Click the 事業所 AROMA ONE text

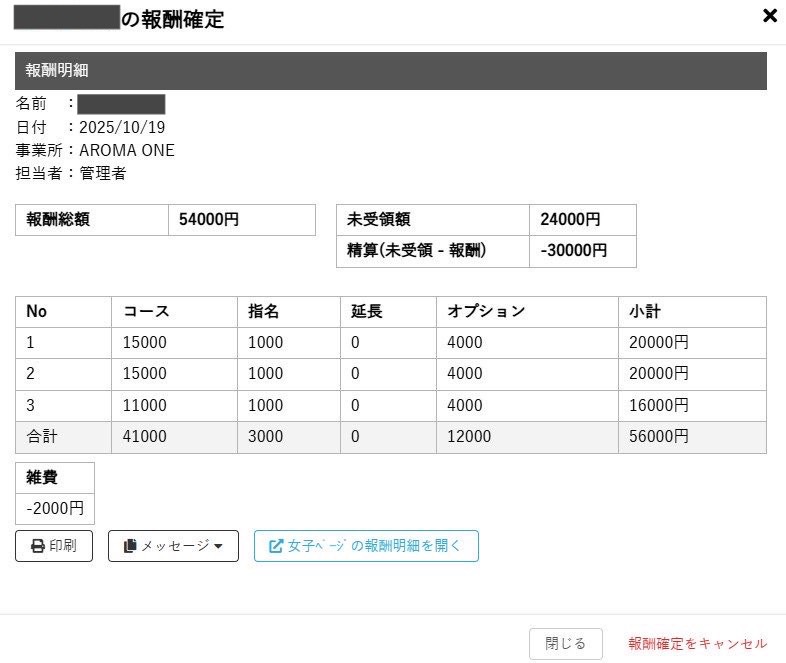click(126, 150)
